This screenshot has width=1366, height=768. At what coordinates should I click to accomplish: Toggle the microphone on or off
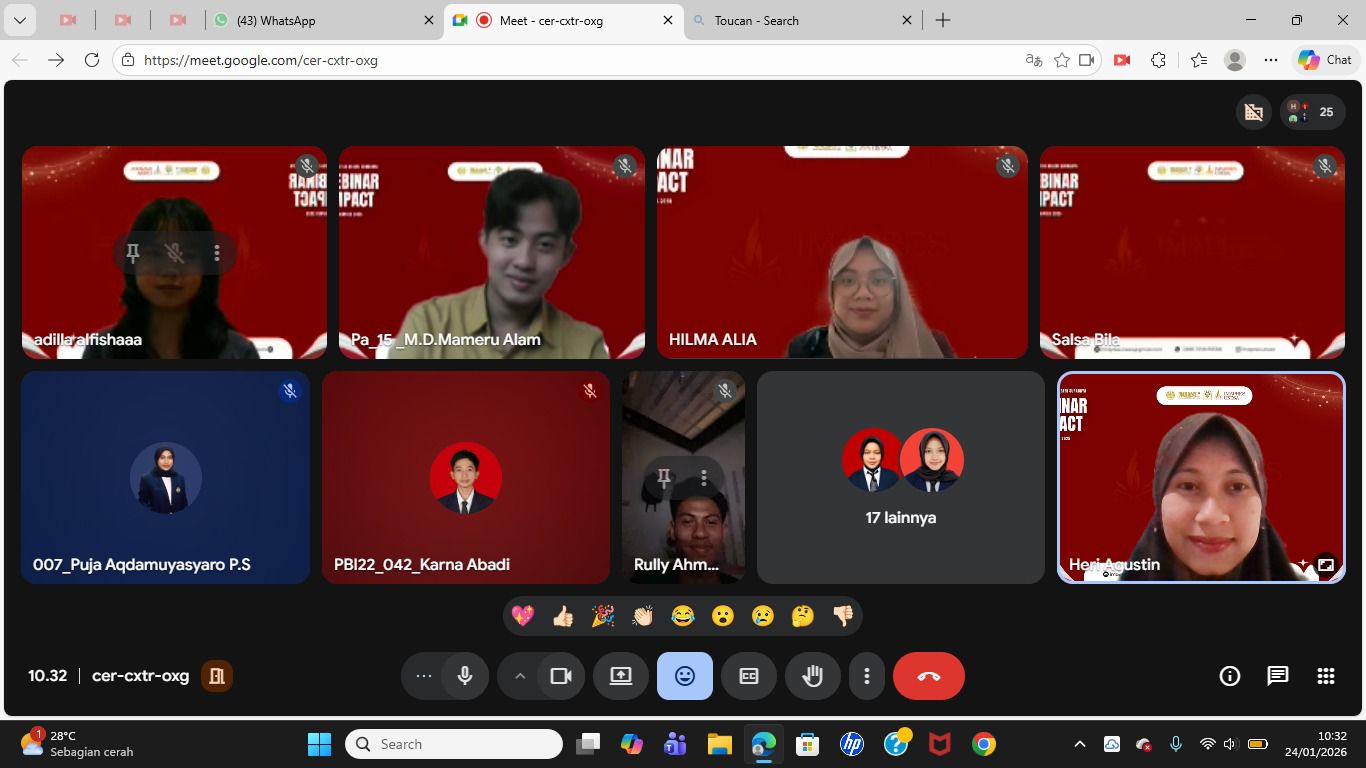coord(464,676)
